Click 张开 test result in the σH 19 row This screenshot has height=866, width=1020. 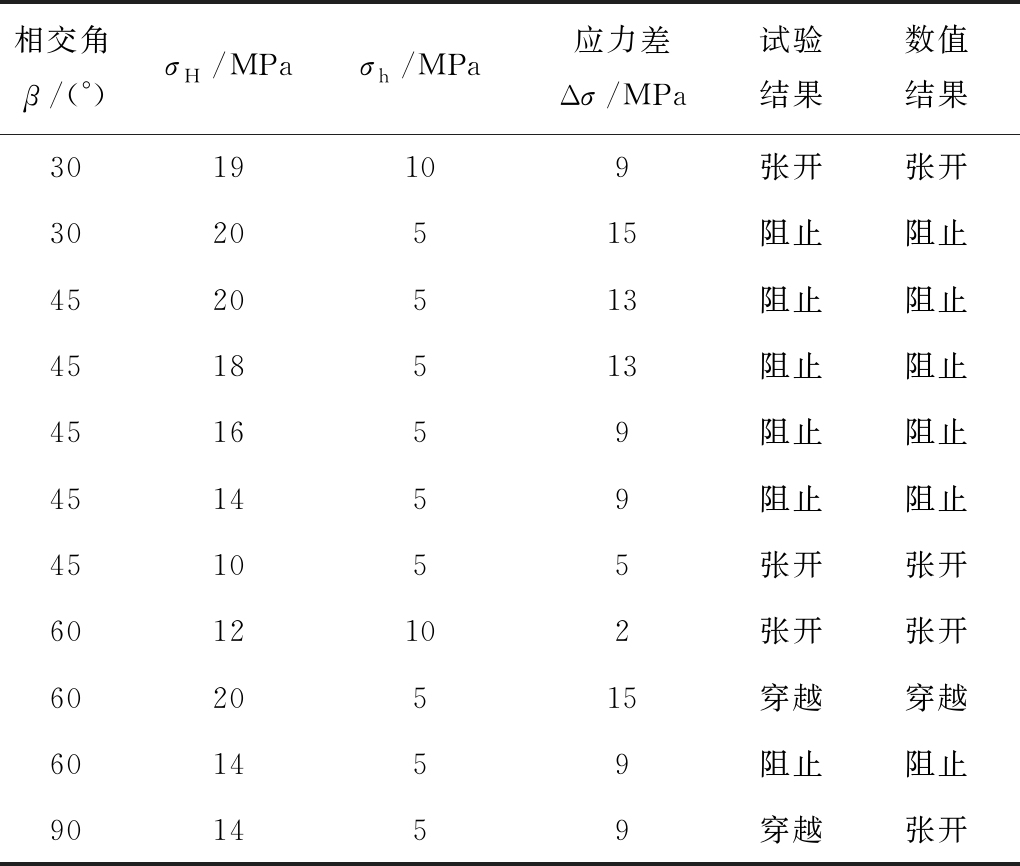791,167
